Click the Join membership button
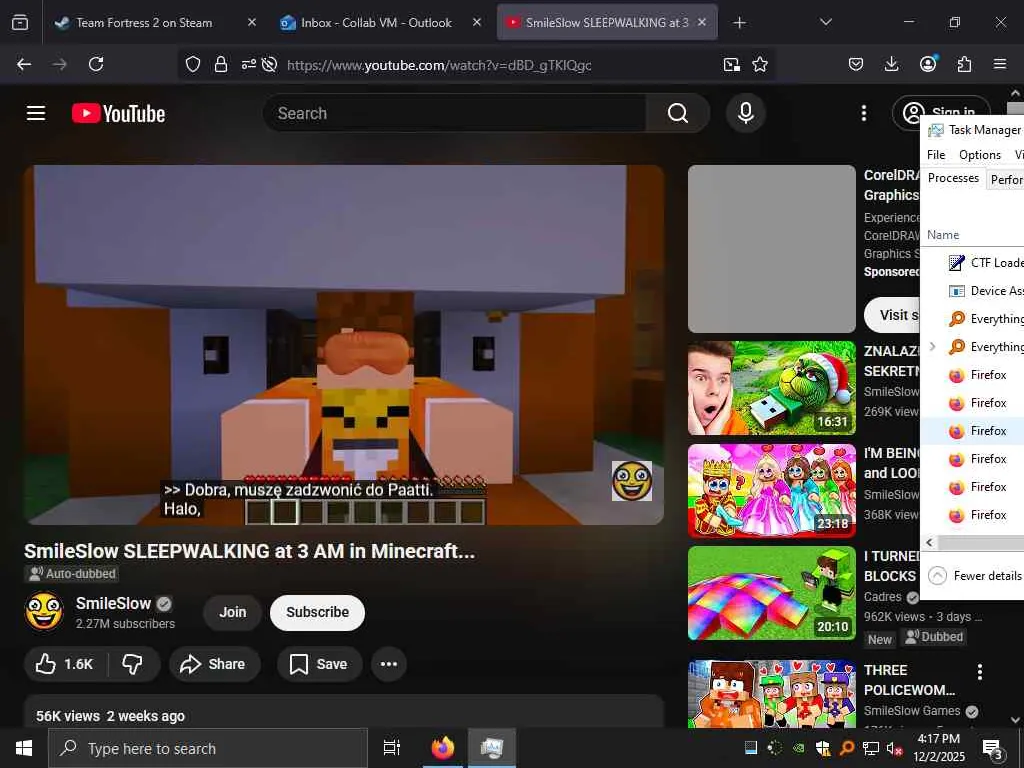The width and height of the screenshot is (1024, 768). click(232, 613)
